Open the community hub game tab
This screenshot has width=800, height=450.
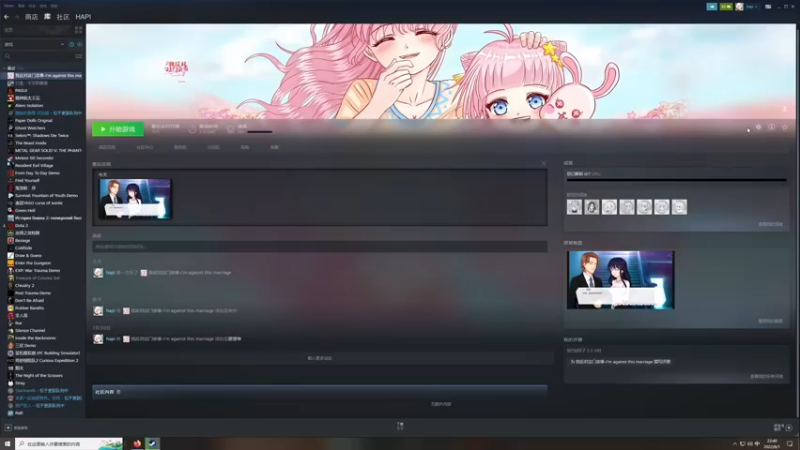pos(144,147)
